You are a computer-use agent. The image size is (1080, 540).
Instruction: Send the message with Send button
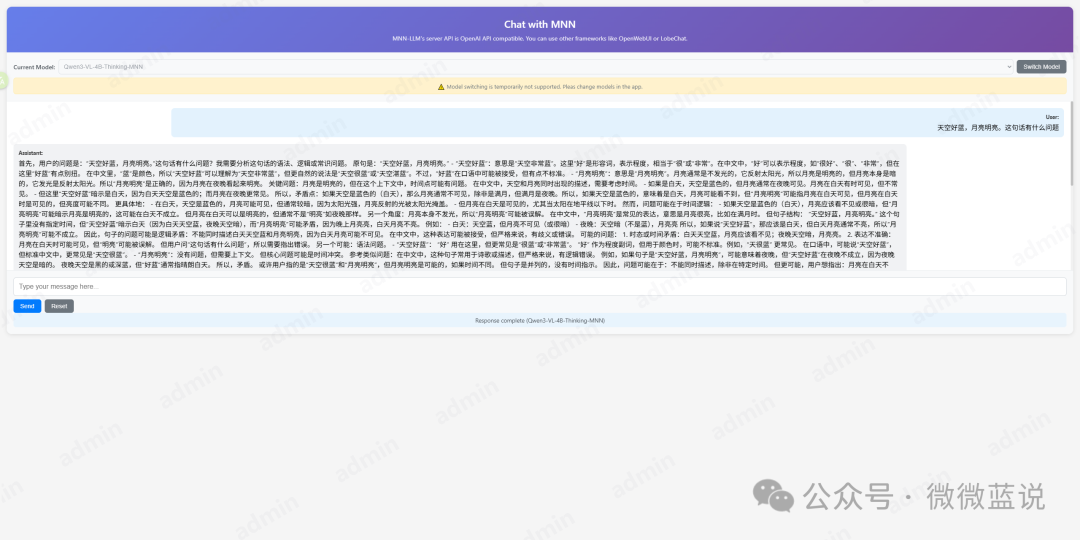tap(27, 307)
